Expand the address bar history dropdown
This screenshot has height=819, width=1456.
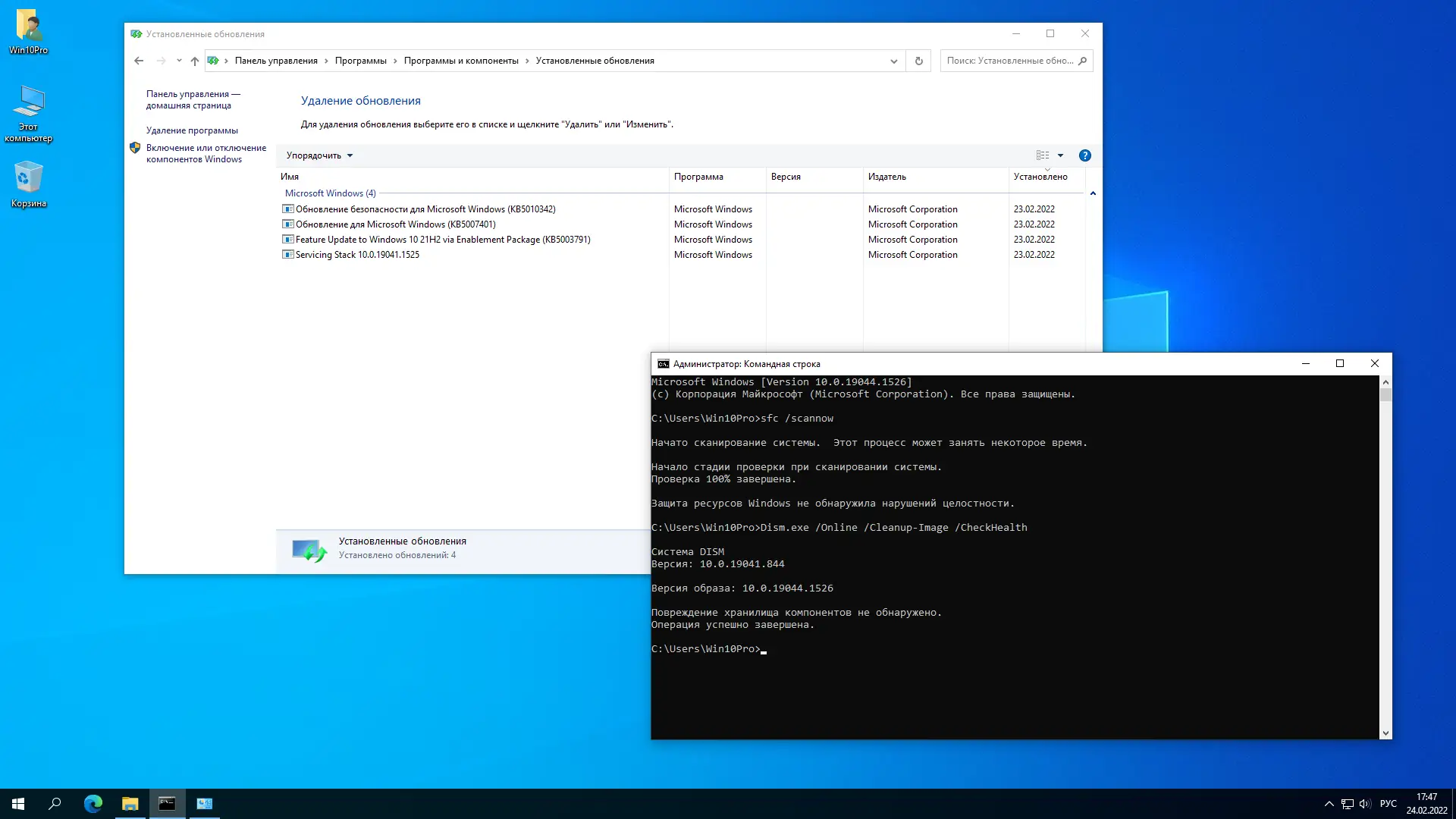click(x=893, y=61)
